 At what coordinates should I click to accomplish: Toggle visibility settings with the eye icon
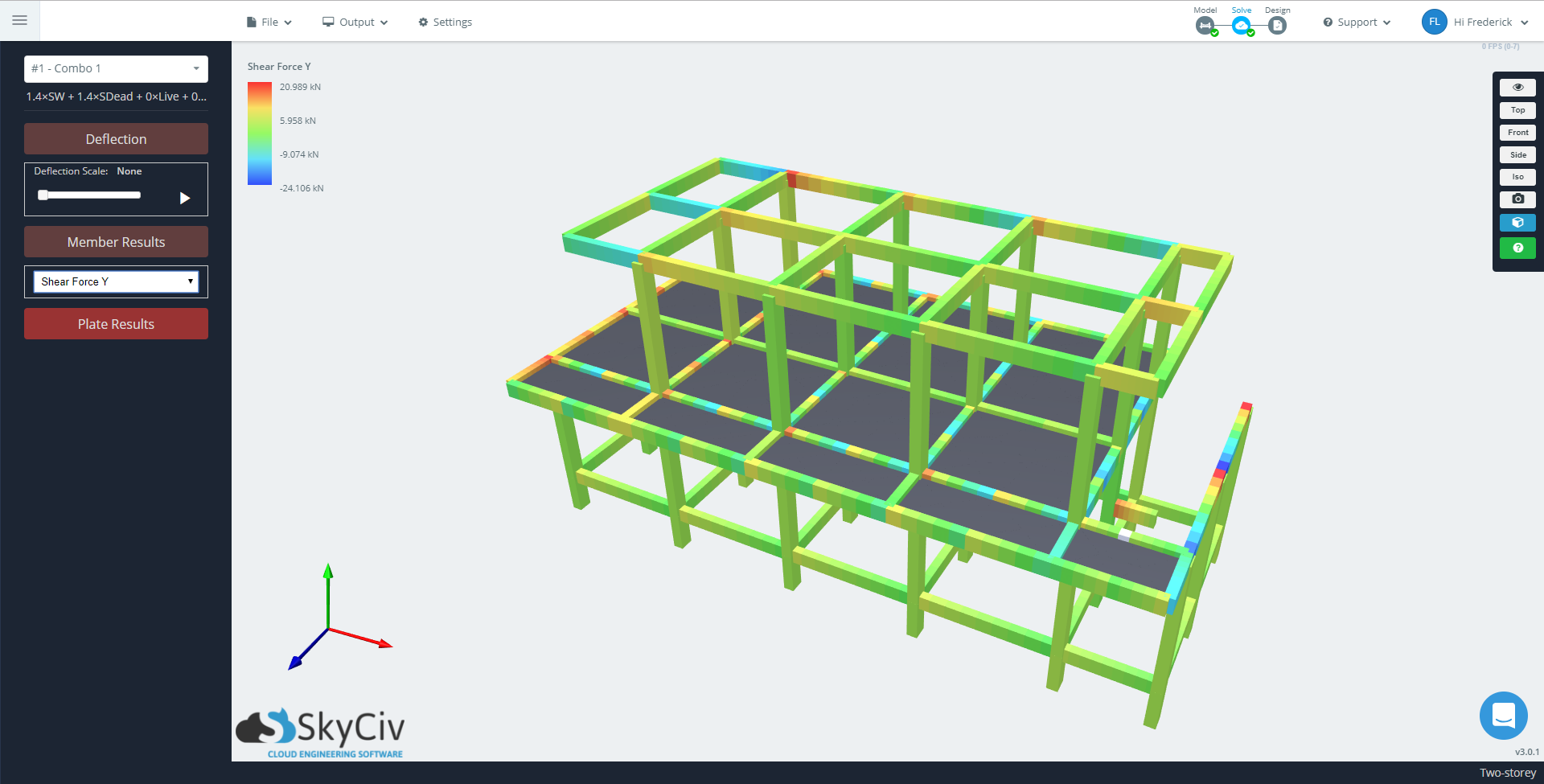1517,87
